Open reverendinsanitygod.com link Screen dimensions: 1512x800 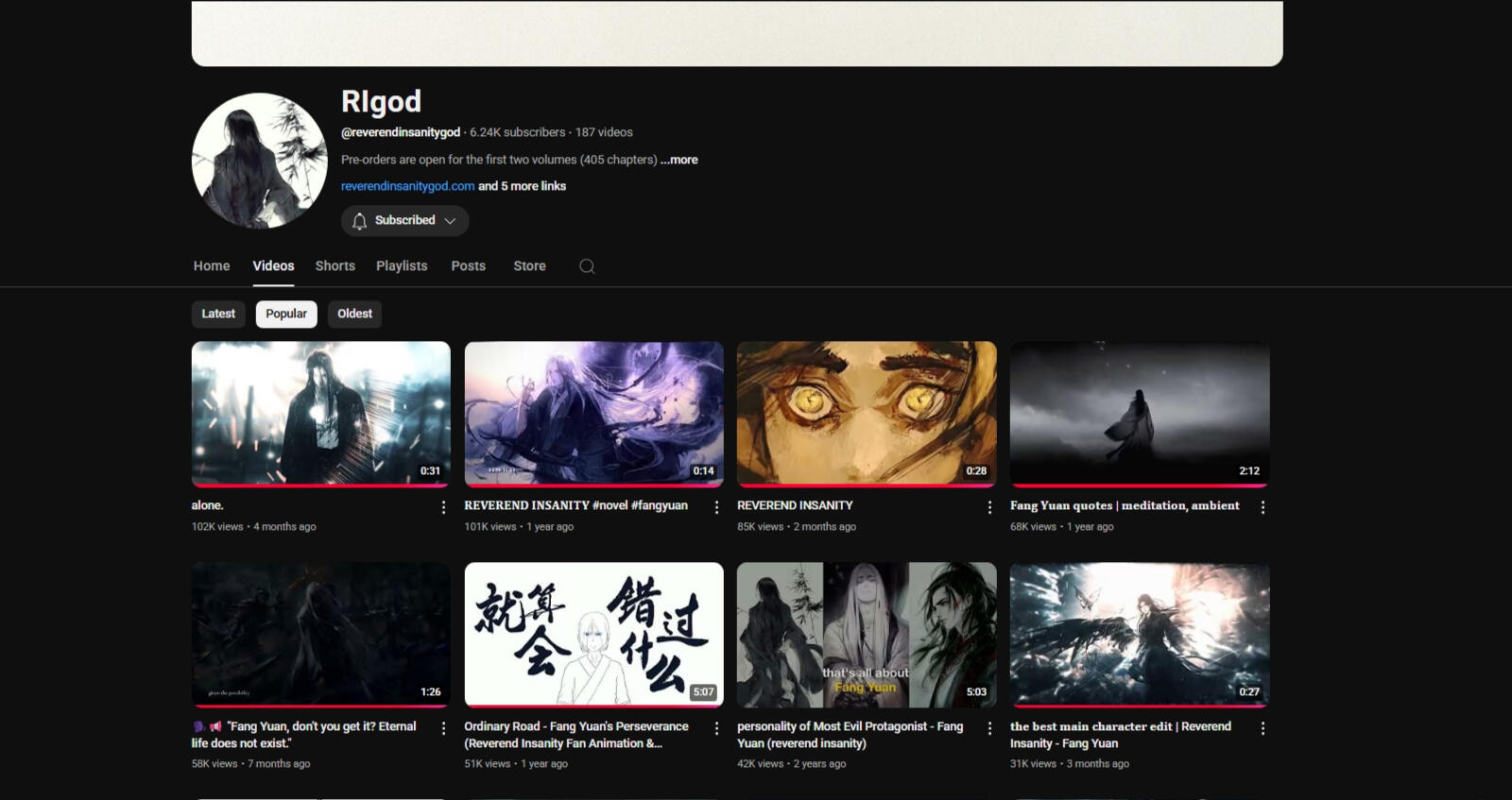(x=407, y=186)
